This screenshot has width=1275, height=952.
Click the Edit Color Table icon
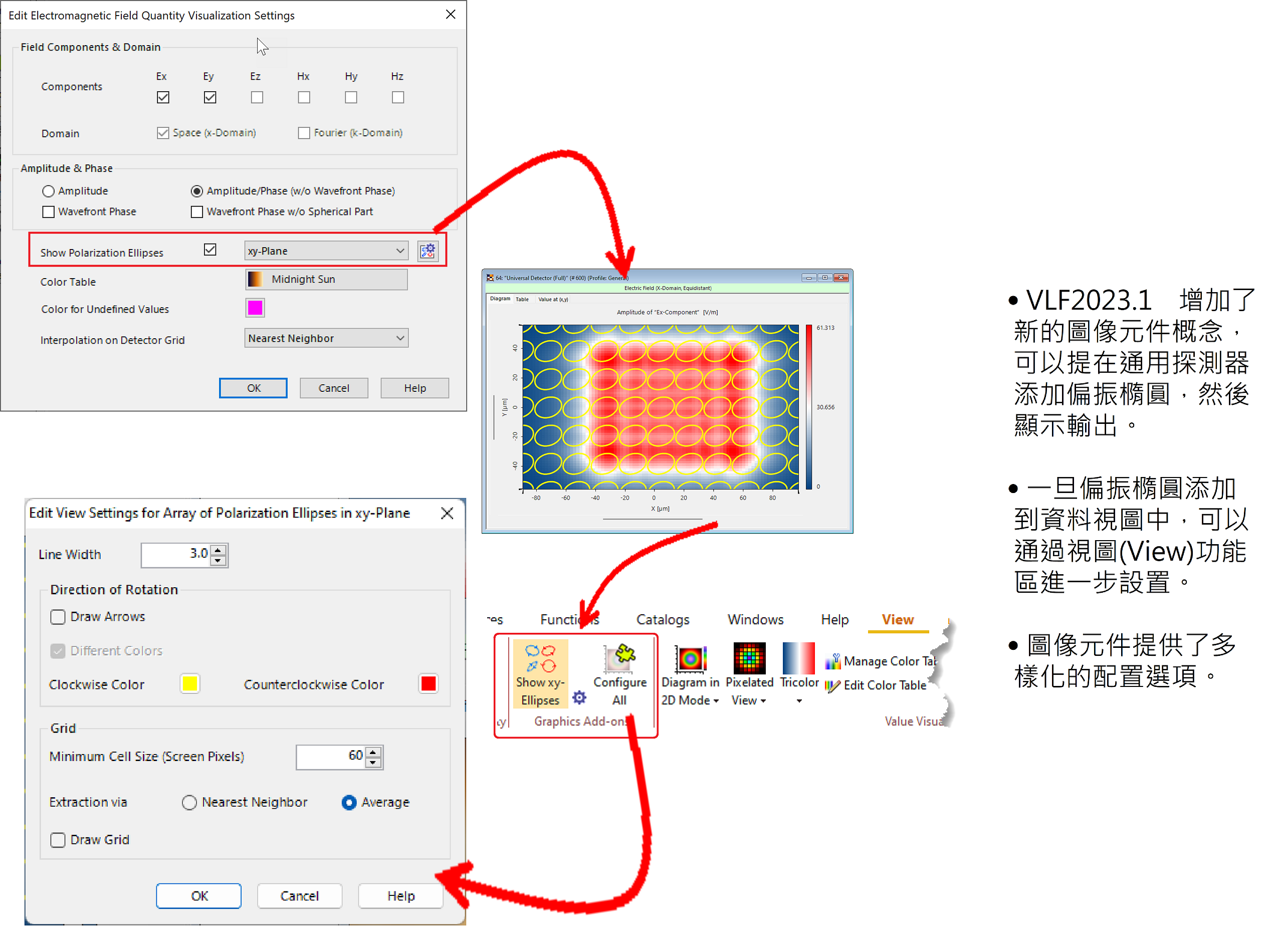(832, 686)
